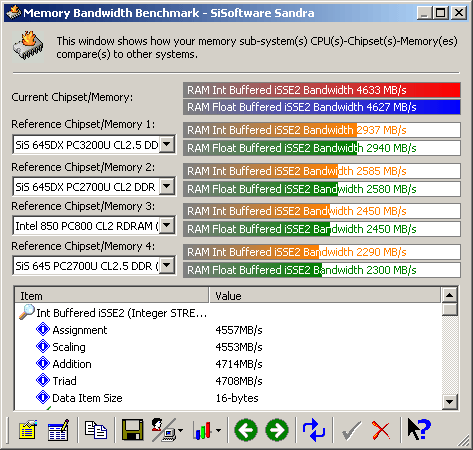Image resolution: width=473 pixels, height=450 pixels.
Task: Click the green Back arrow button
Action: coord(246,430)
